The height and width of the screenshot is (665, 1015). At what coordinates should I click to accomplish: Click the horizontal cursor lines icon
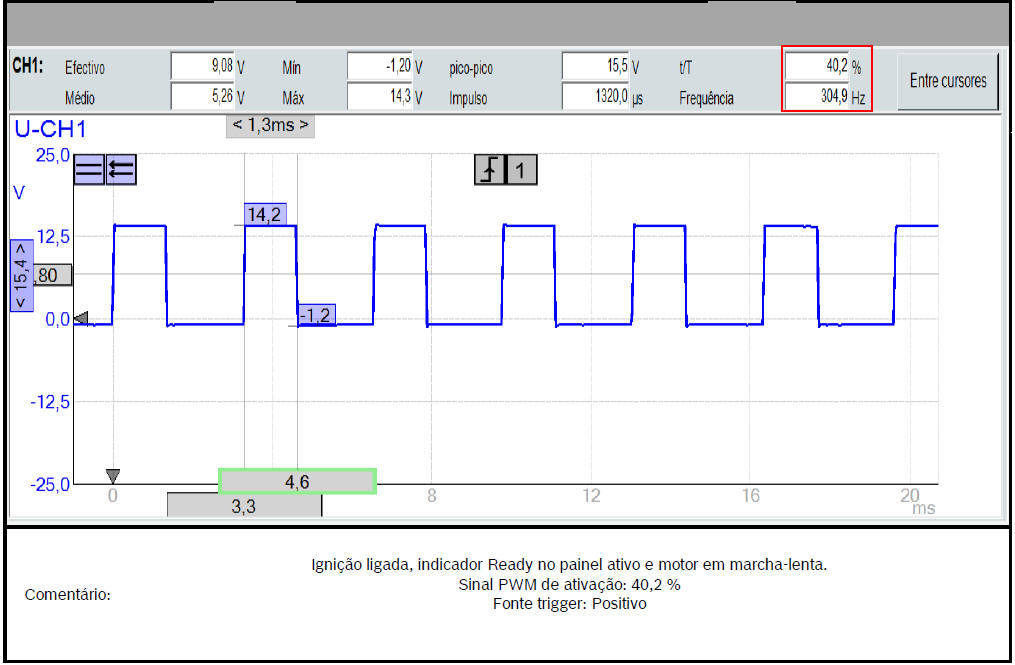click(90, 170)
